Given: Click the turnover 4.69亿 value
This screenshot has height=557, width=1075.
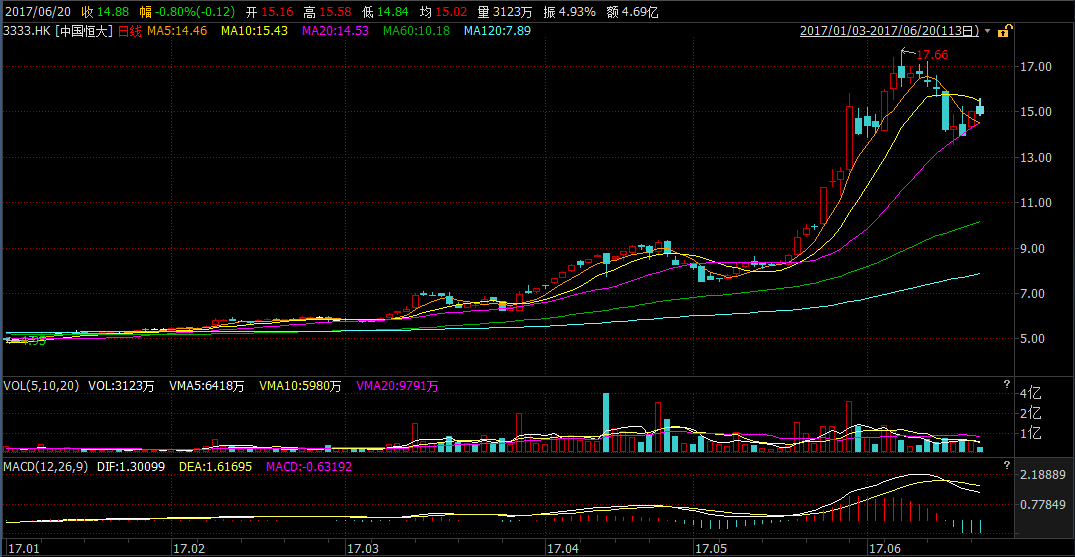Looking at the screenshot, I should (642, 12).
